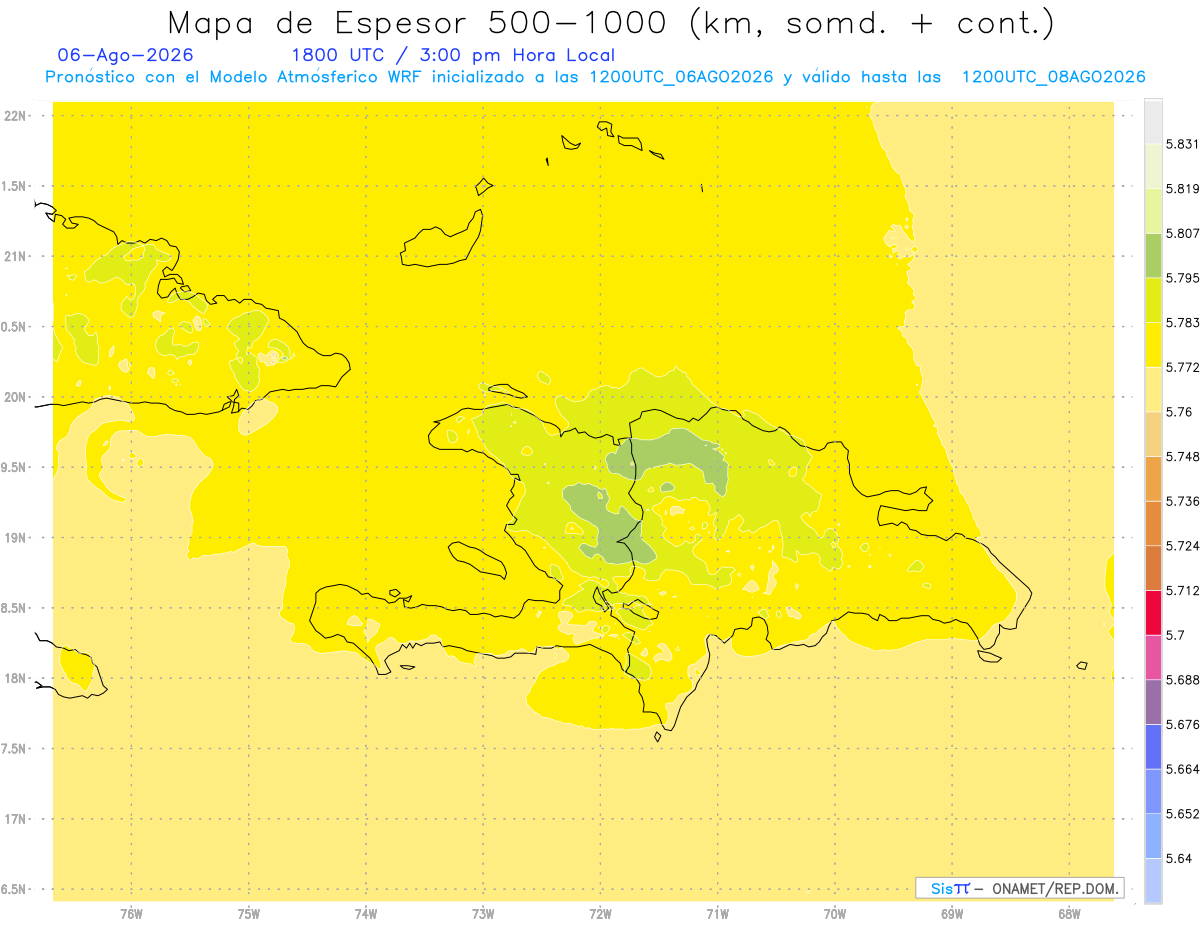
Task: Click the 74W longitude axis label
Action: coord(366,914)
